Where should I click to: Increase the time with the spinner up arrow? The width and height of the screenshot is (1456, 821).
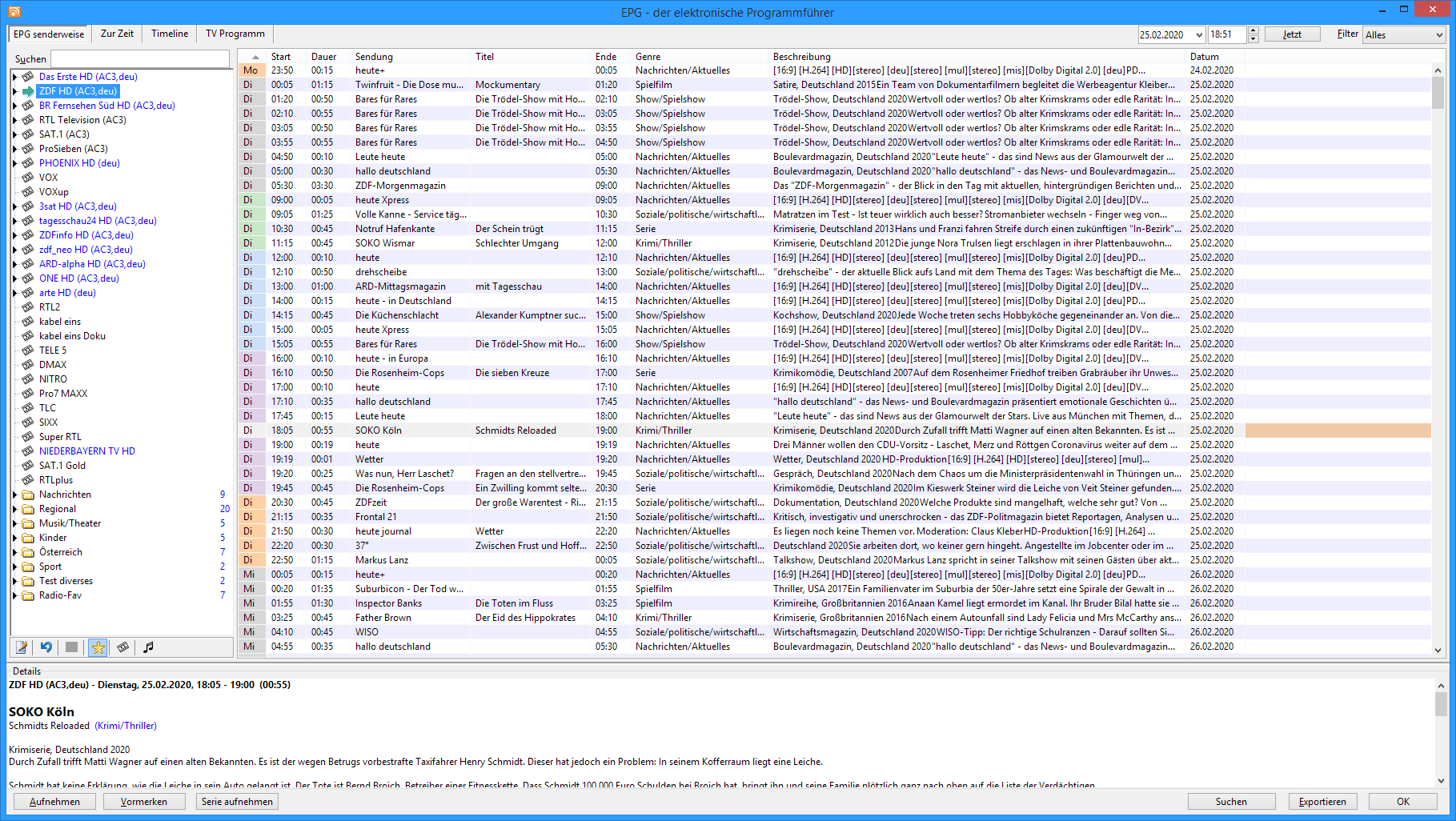pos(1253,31)
